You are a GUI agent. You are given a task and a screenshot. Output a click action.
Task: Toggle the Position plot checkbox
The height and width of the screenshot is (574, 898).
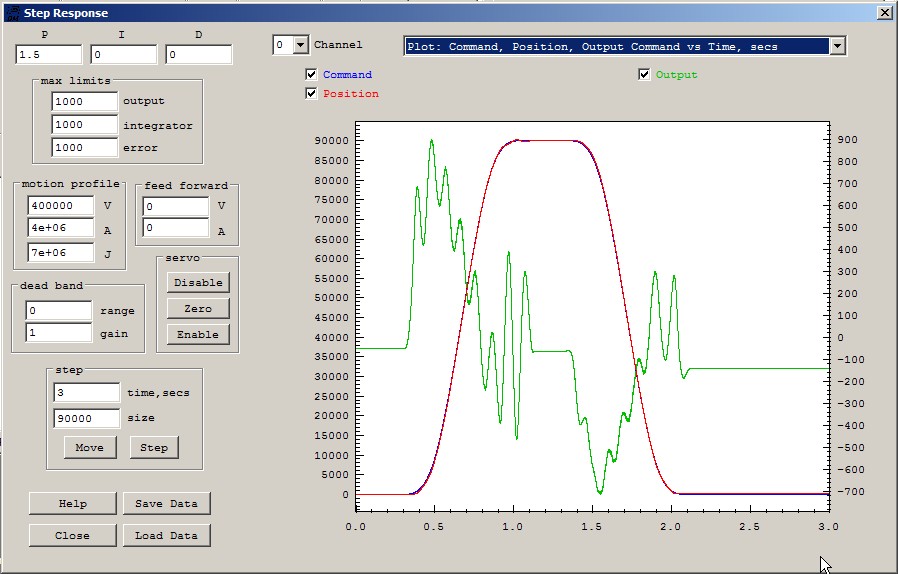tap(312, 94)
